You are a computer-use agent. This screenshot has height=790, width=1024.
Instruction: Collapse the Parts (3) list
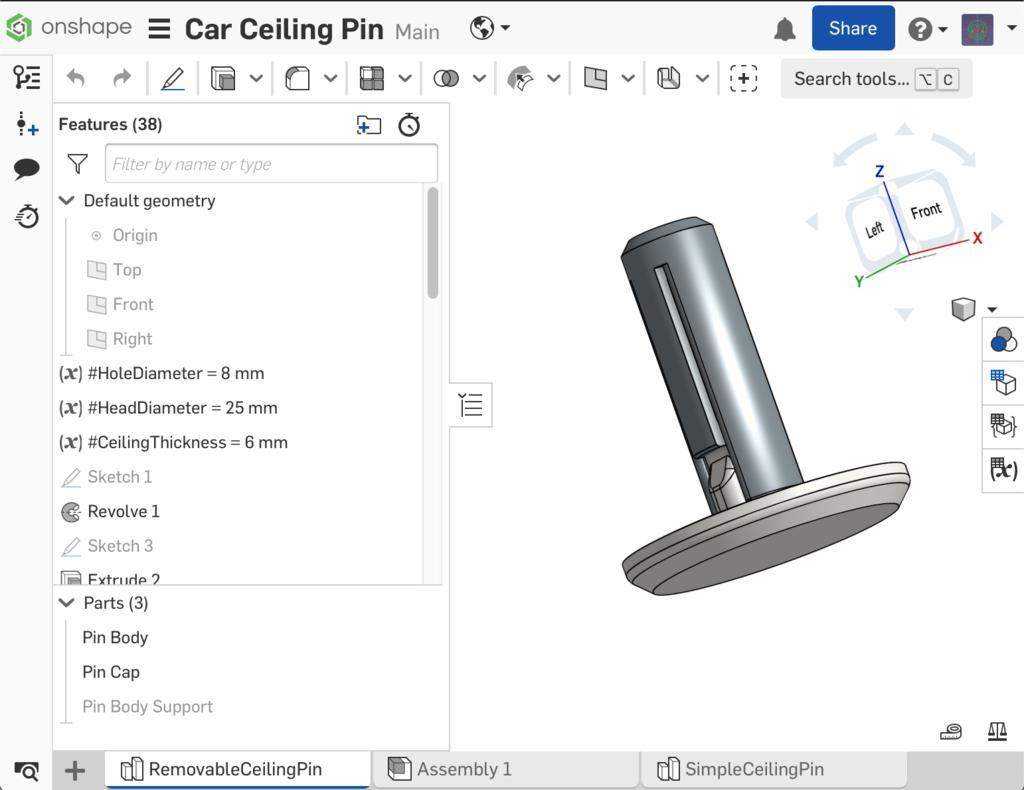tap(67, 603)
